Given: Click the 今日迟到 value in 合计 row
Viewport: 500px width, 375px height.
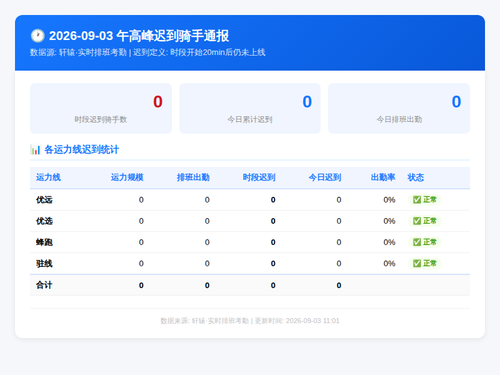Looking at the screenshot, I should (339, 285).
